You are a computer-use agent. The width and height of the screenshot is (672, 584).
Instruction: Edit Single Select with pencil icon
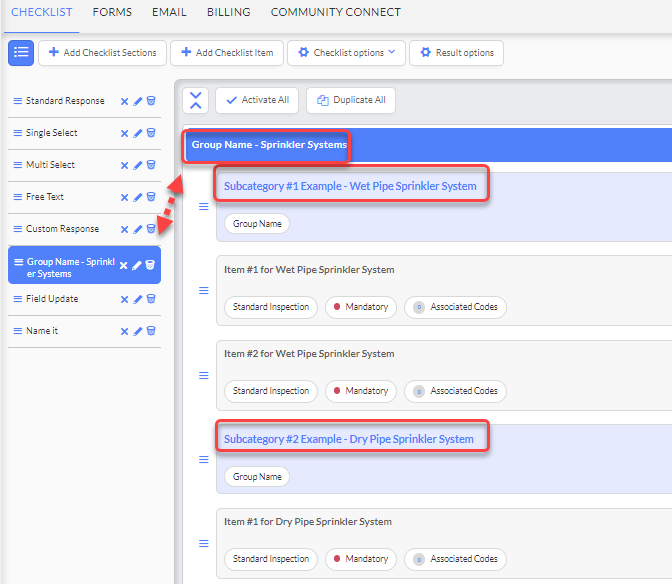pos(138,133)
